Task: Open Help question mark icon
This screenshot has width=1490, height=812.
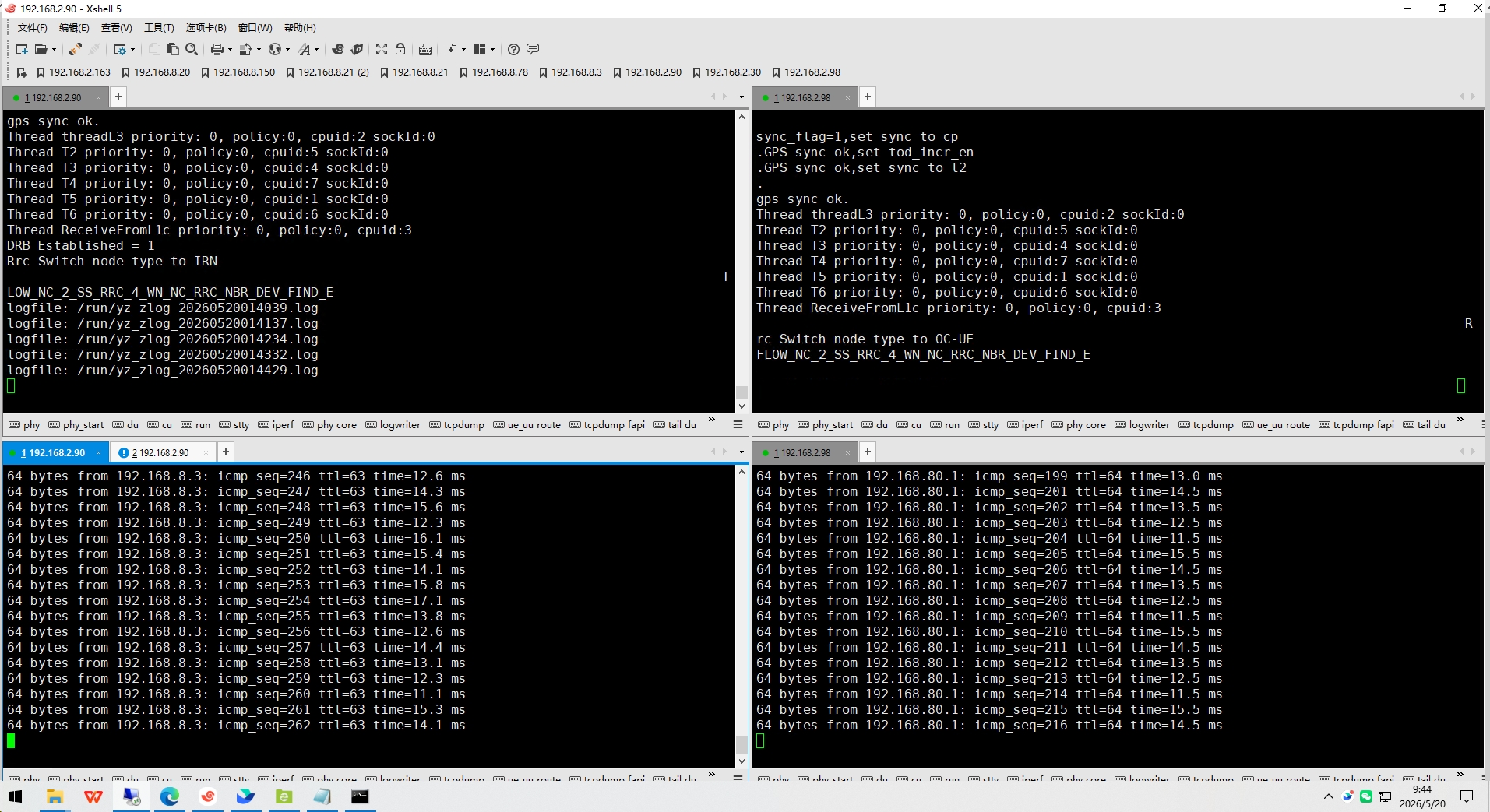Action: pos(513,49)
